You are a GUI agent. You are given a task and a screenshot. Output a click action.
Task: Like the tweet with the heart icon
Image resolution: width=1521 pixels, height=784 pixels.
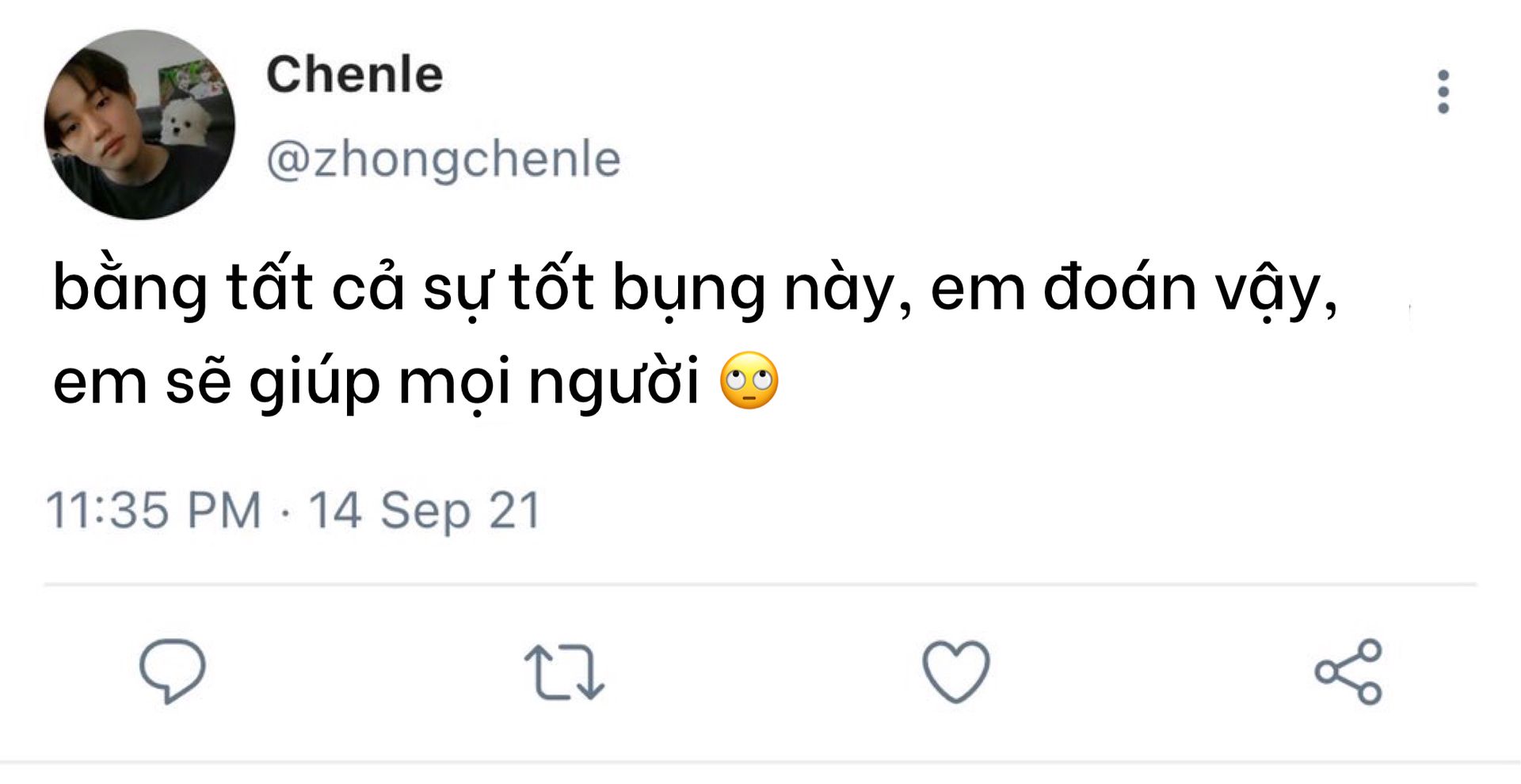point(956,672)
